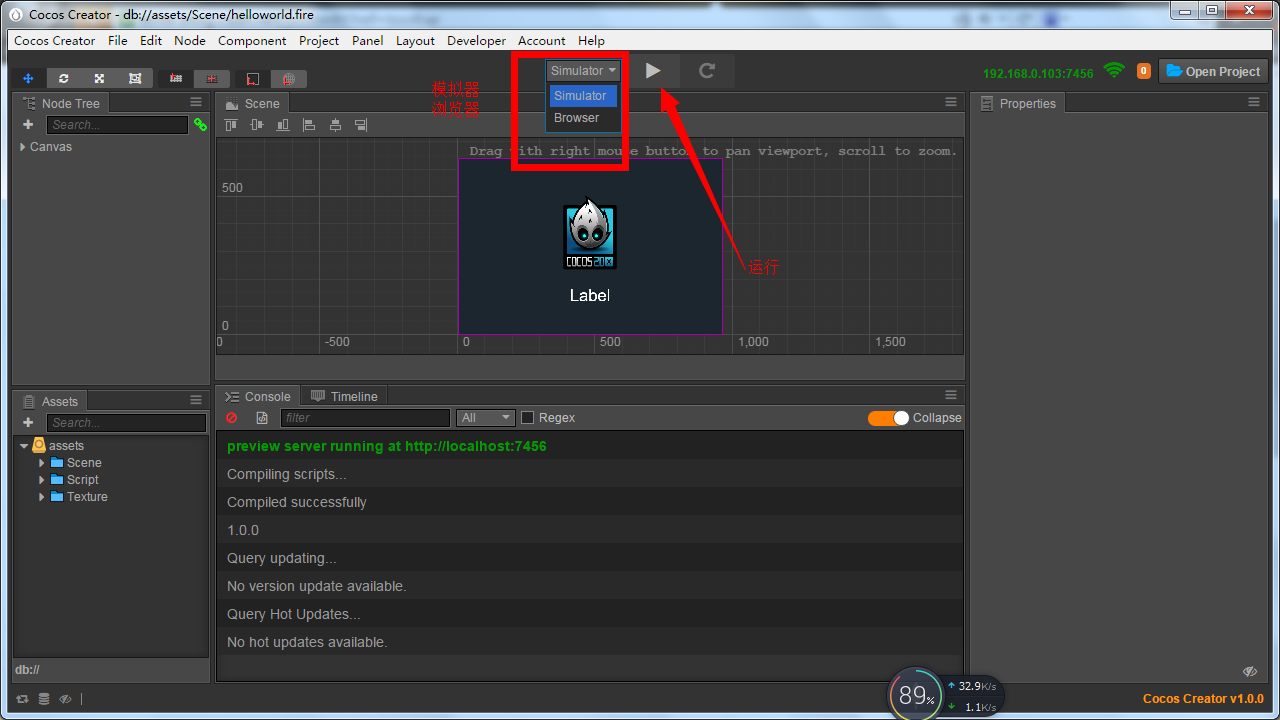Switch gizmo to pivot position mode
This screenshot has height=720, width=1280.
176,78
